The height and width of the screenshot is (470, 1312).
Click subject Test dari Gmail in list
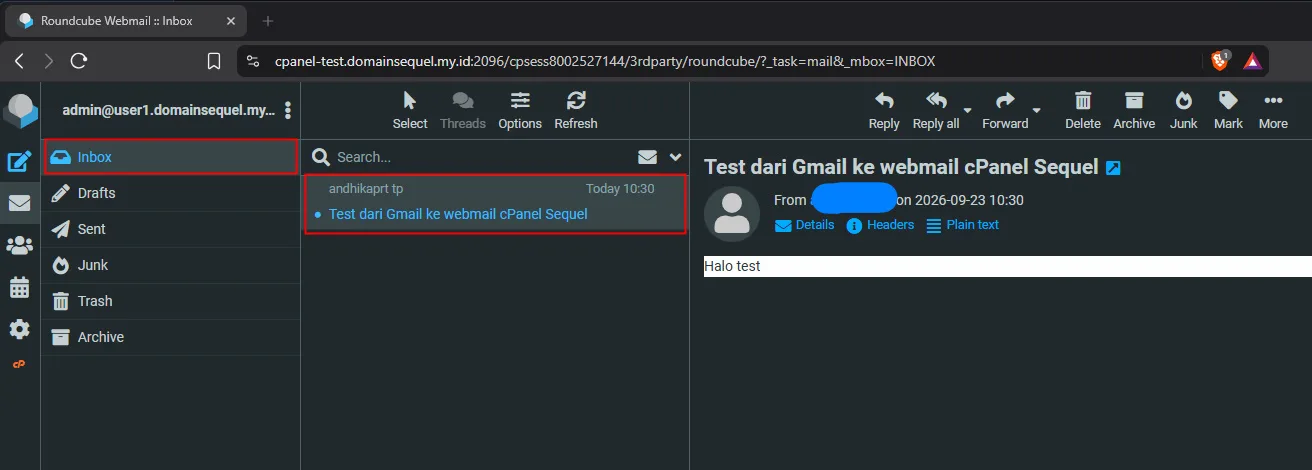coord(458,214)
